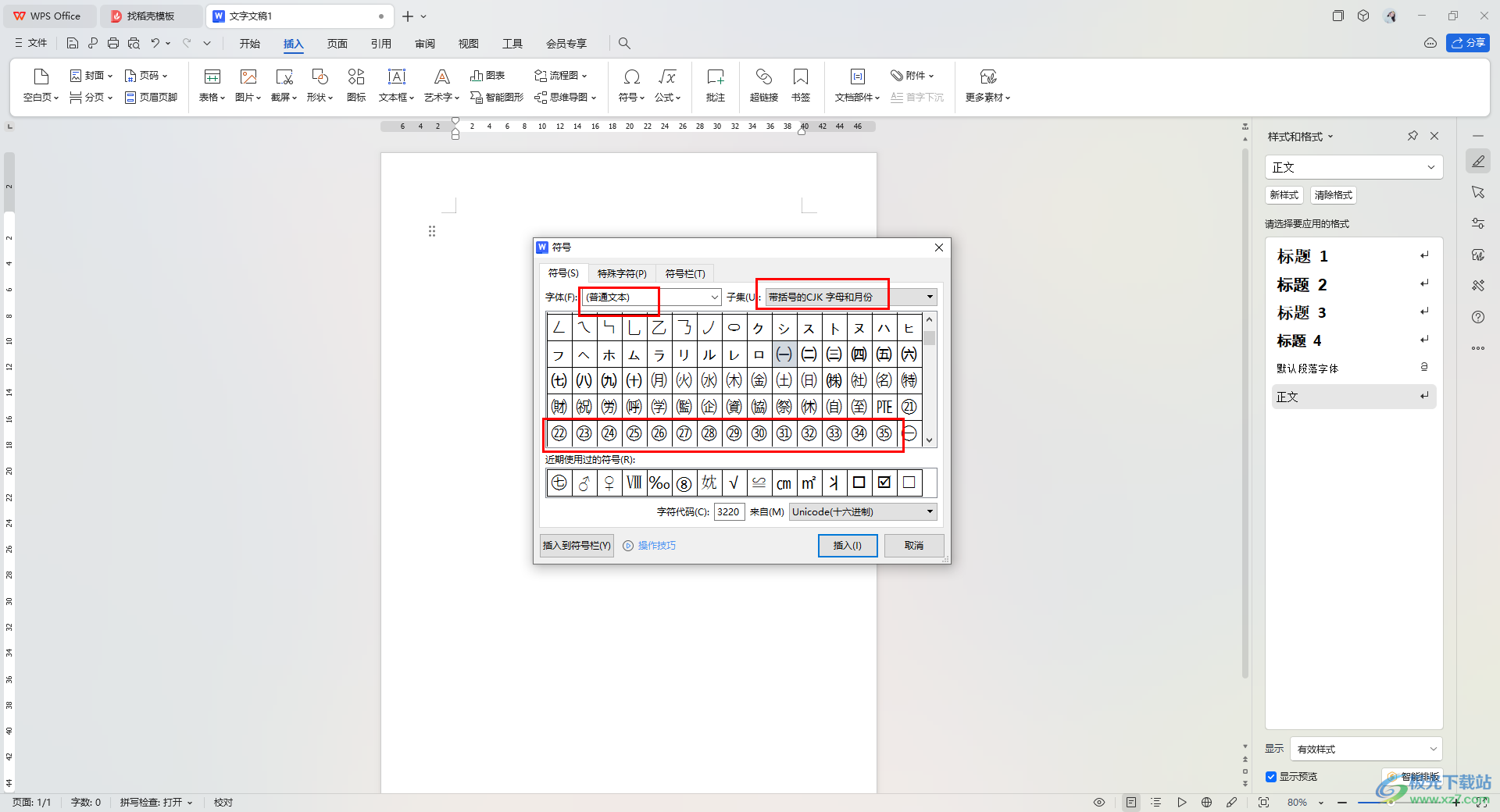Click the 插入(I) insert button

pos(848,546)
